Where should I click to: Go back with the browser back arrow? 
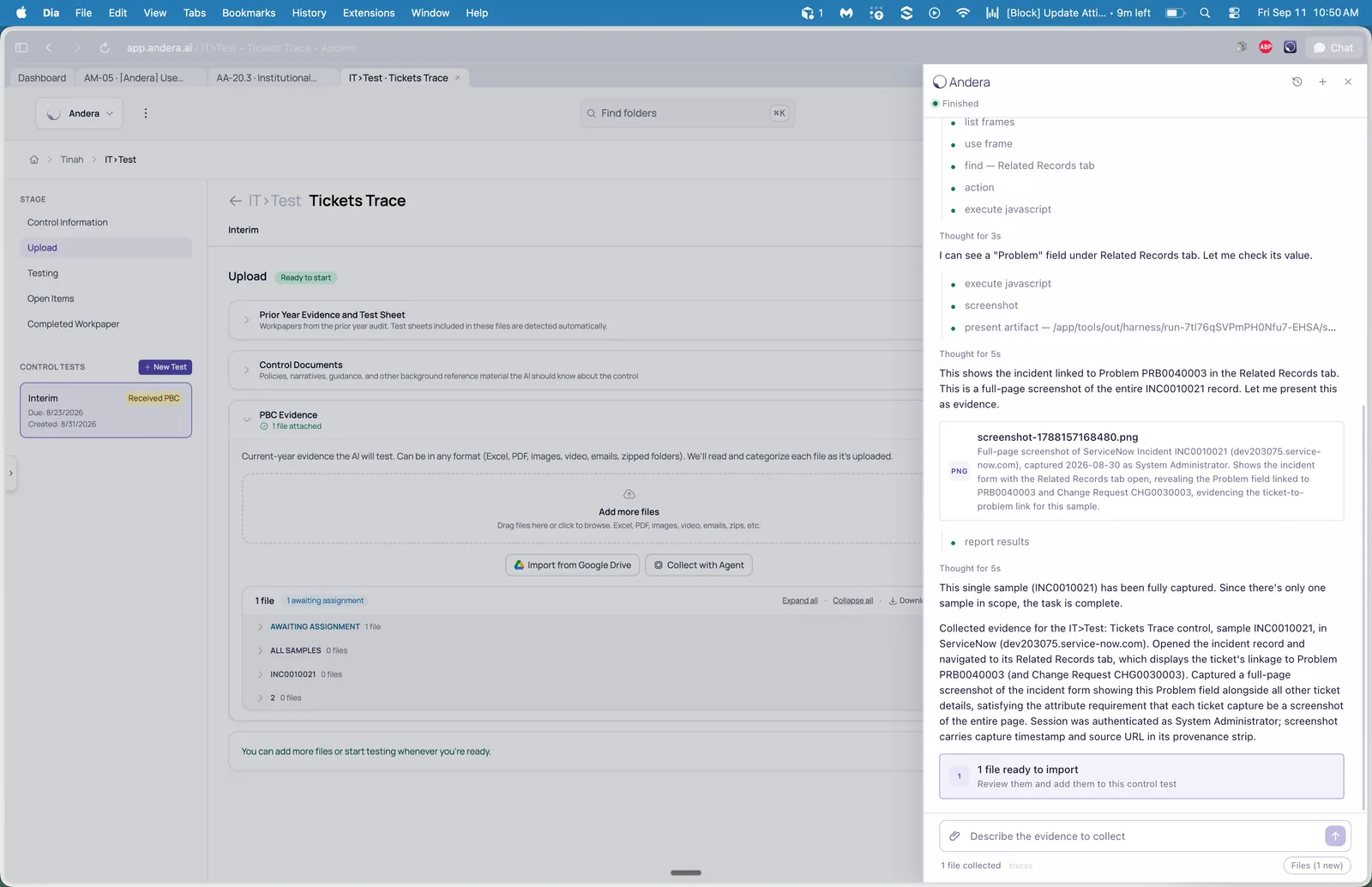49,48
